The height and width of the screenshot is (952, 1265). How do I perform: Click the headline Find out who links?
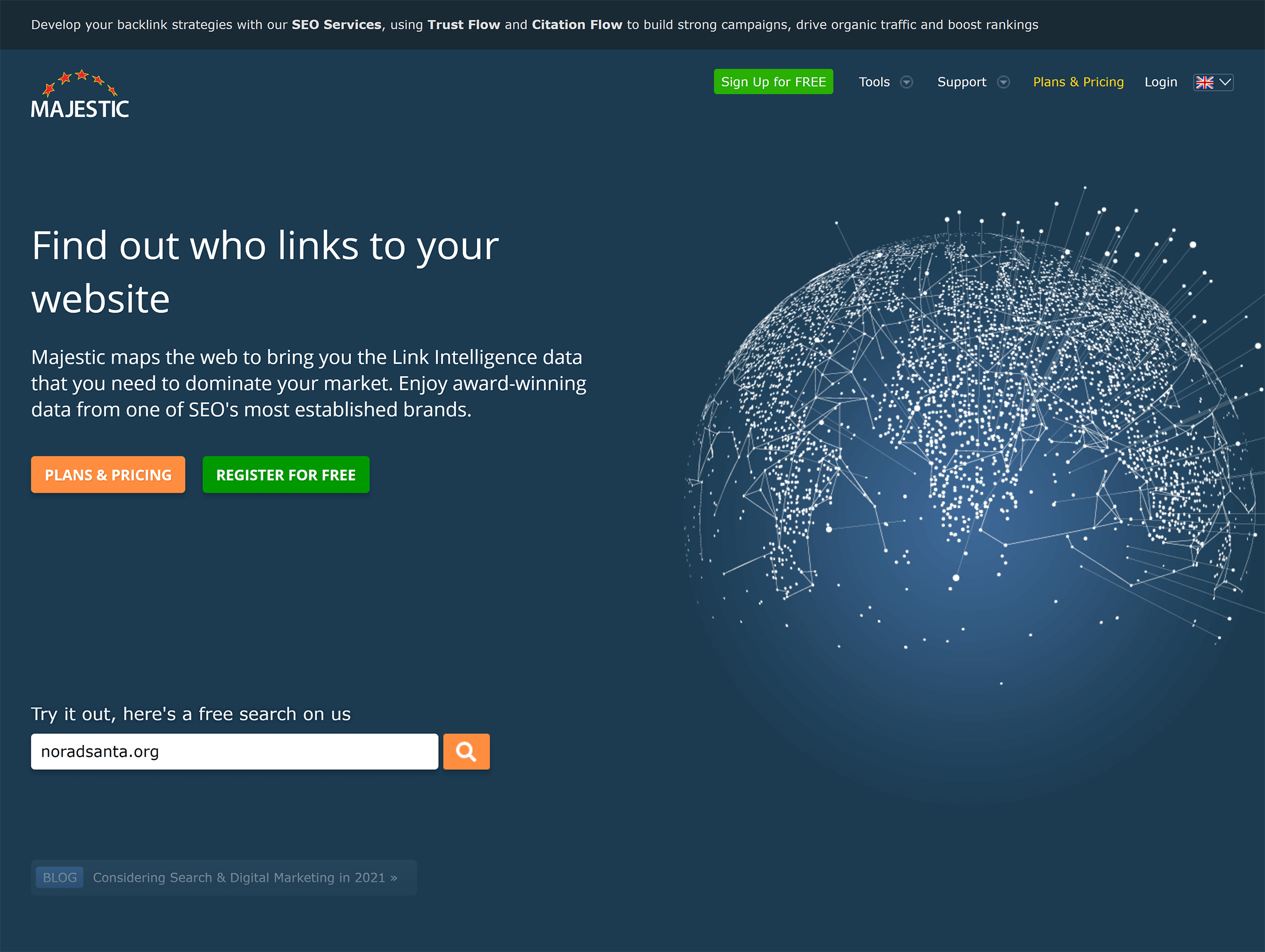pos(265,272)
